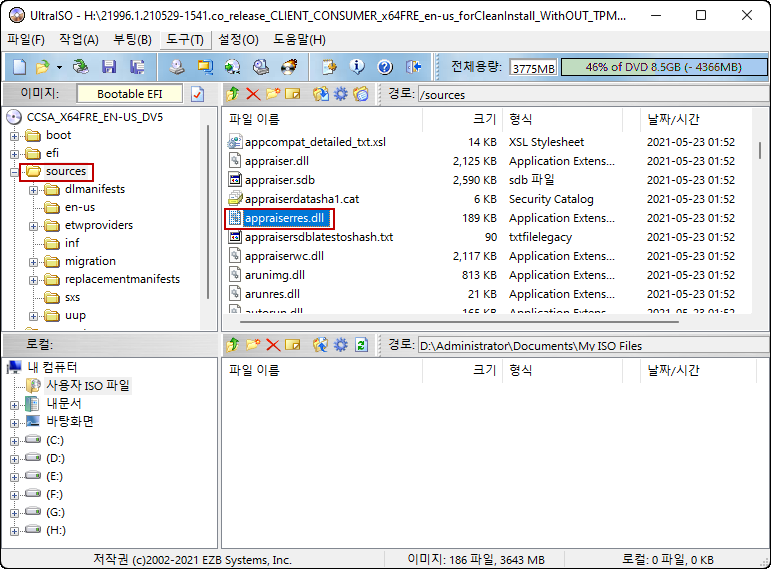
Task: Click the Convert image icon
Action: pyautogui.click(x=205, y=67)
